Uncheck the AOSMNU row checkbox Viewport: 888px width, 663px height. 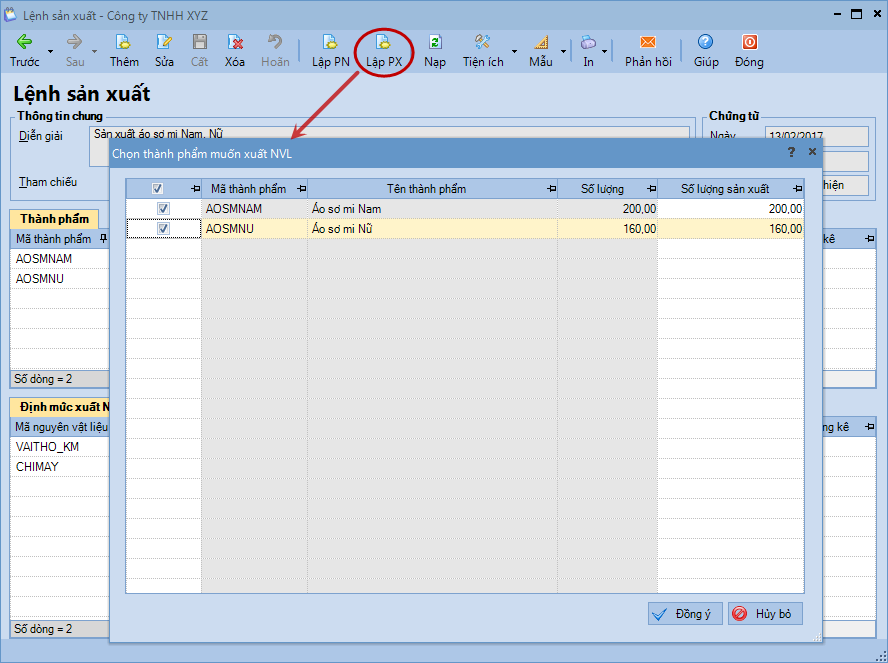tap(163, 229)
